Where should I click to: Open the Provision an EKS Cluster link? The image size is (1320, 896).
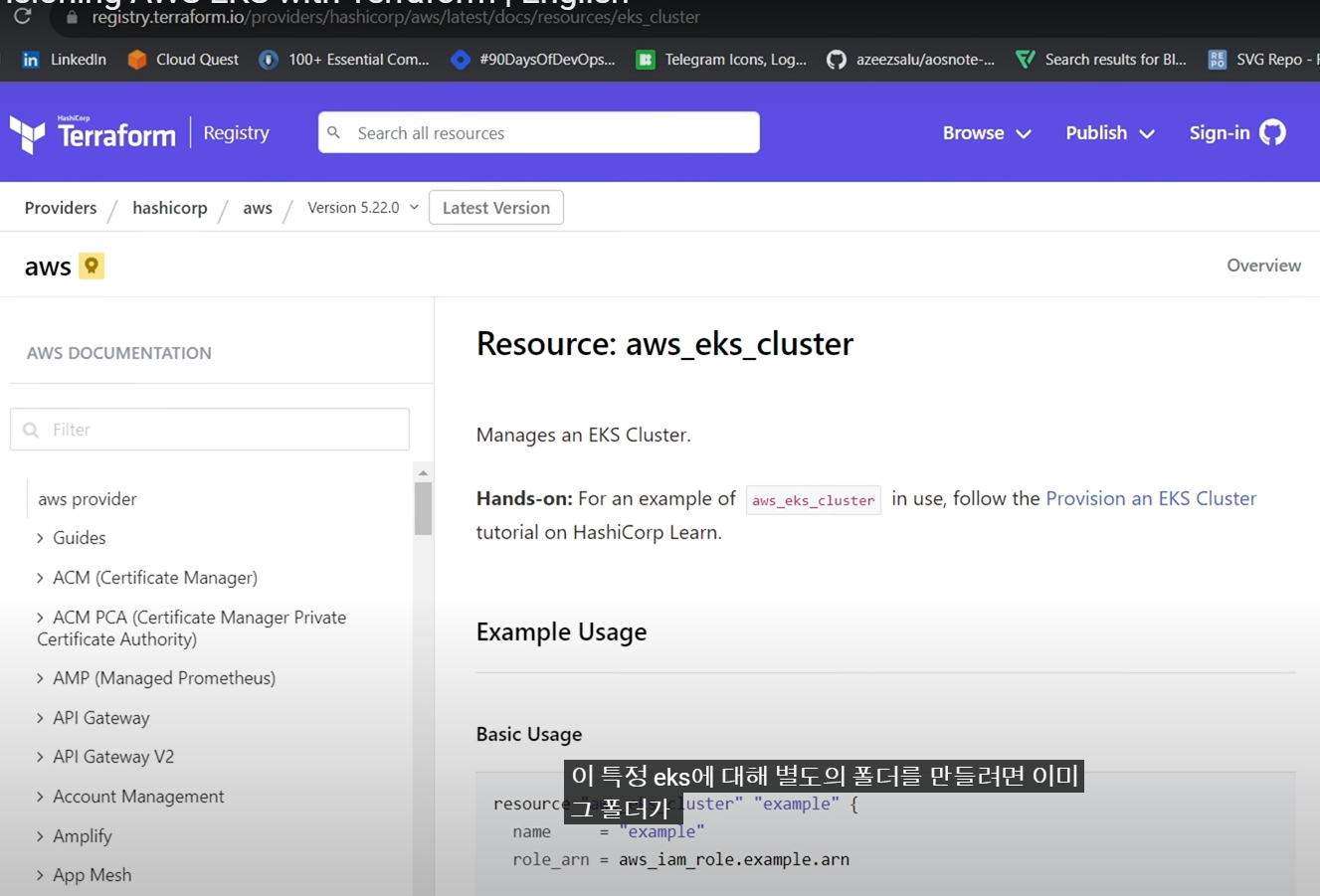pyautogui.click(x=1151, y=498)
